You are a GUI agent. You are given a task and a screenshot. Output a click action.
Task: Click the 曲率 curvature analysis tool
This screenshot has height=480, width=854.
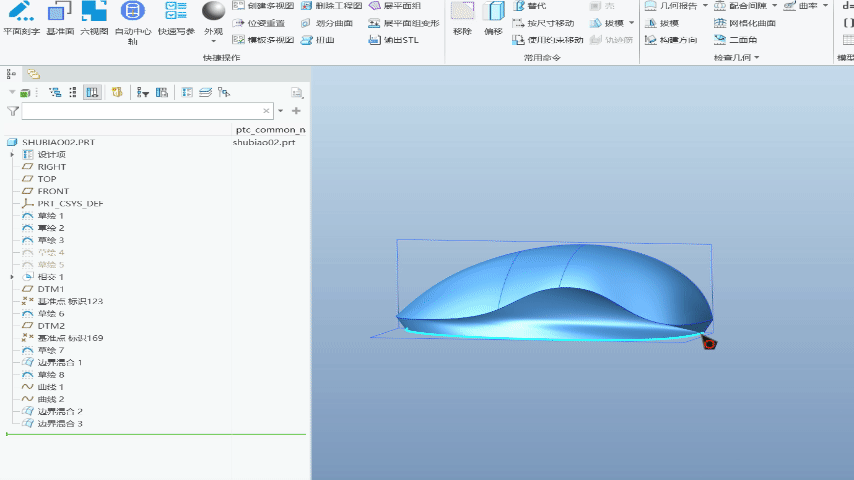[x=801, y=6]
